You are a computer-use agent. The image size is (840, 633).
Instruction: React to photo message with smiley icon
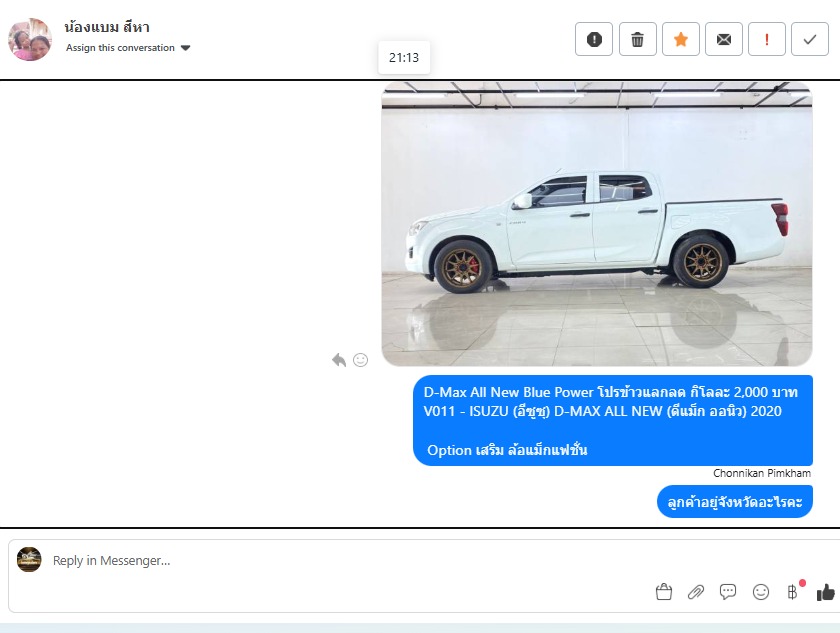361,360
